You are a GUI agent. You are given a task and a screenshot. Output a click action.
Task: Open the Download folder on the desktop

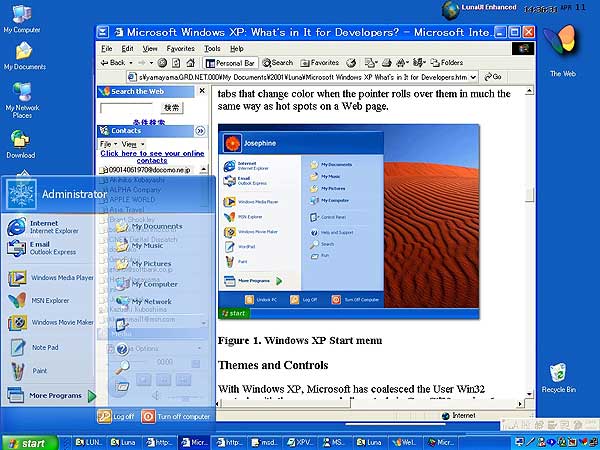[x=21, y=145]
